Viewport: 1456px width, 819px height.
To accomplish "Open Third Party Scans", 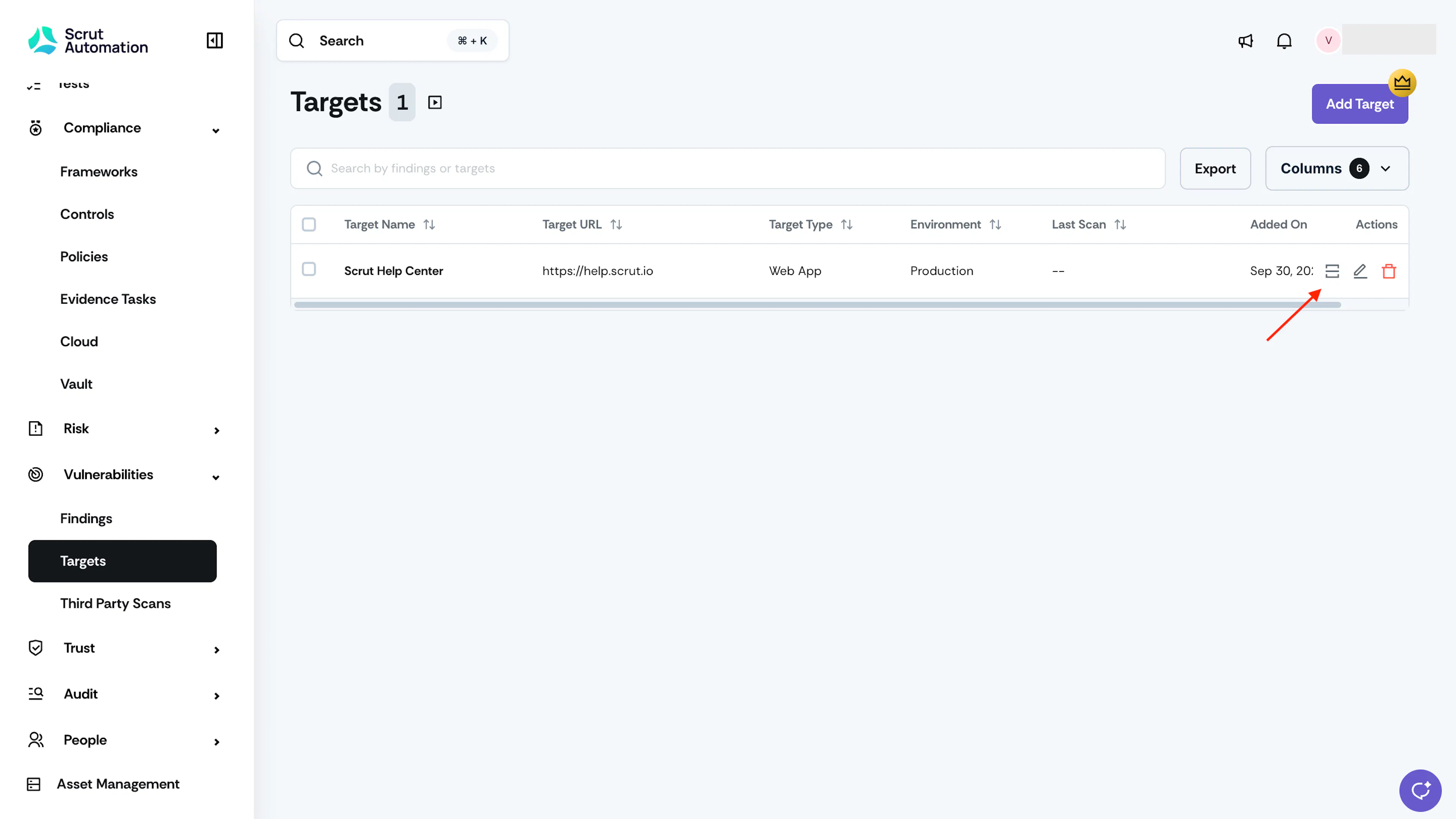I will (115, 603).
